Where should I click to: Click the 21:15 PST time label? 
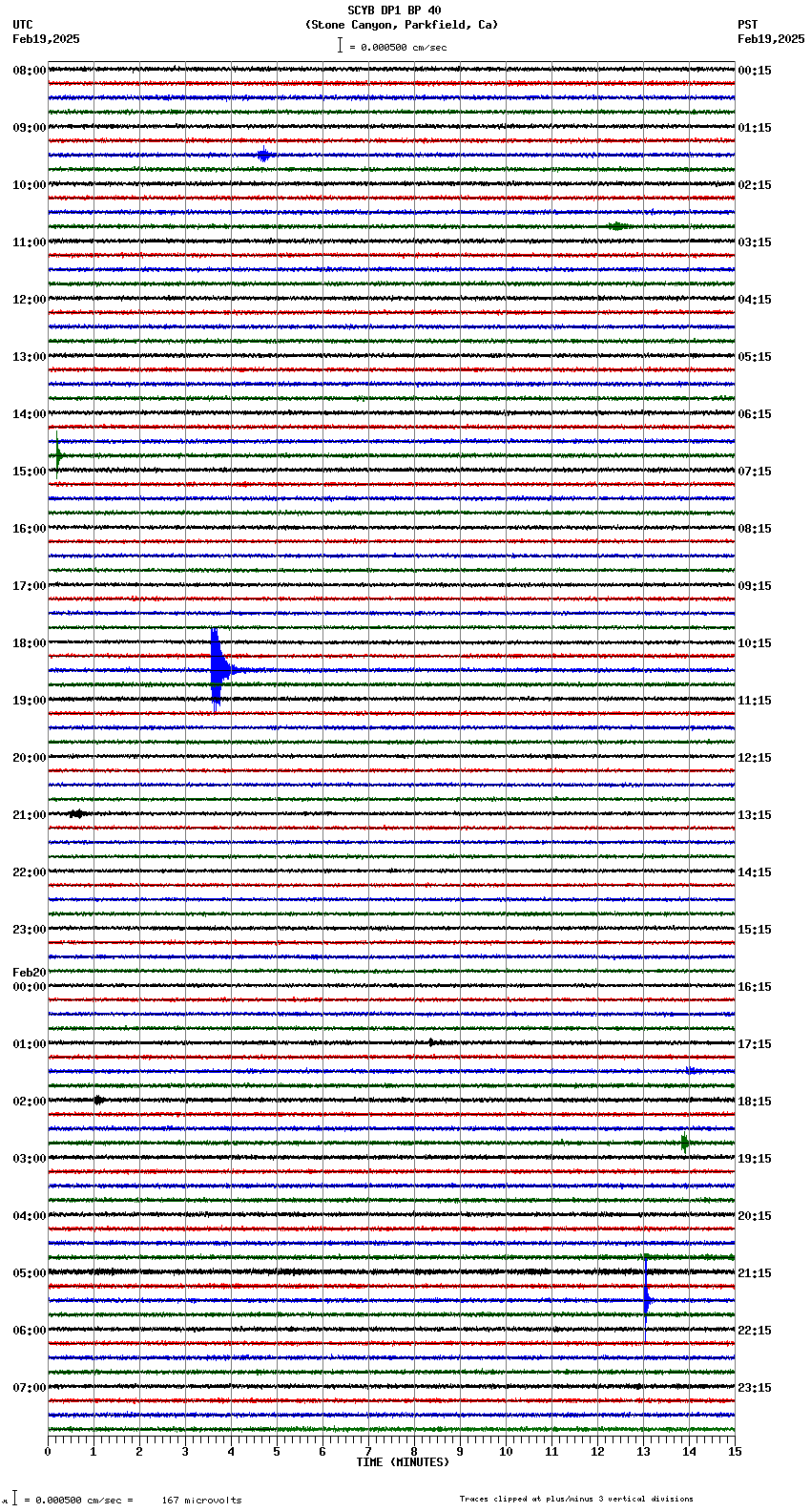point(755,1273)
